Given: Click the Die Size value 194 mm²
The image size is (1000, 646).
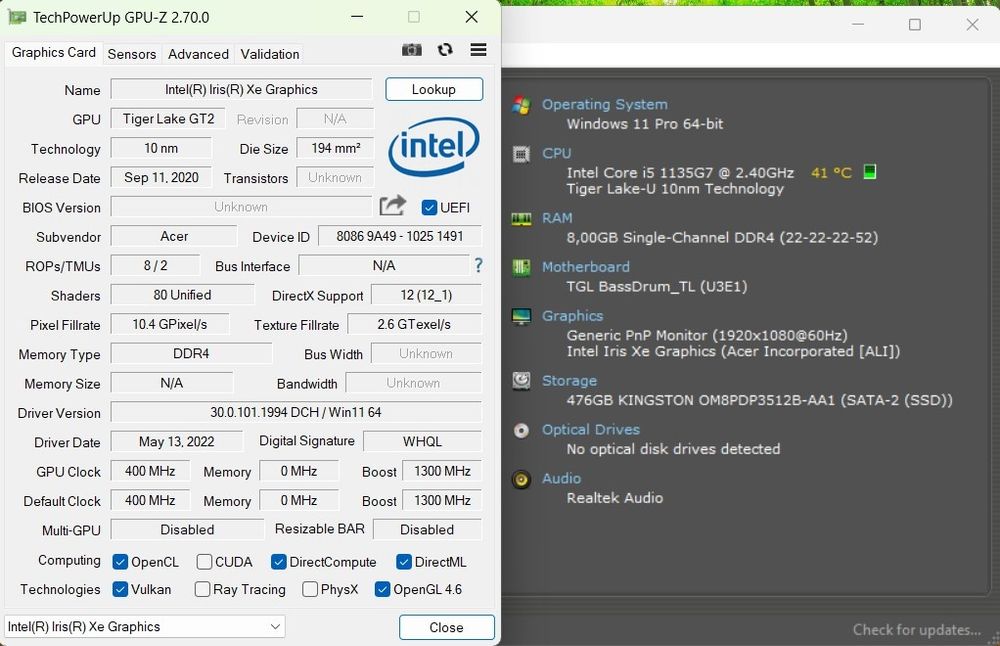Looking at the screenshot, I should [335, 148].
